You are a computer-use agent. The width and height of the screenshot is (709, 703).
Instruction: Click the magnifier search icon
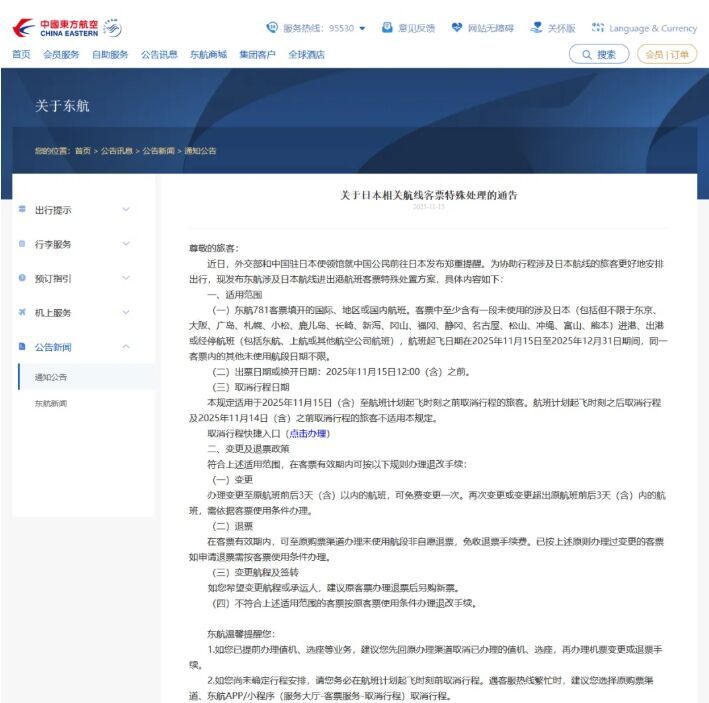point(585,55)
